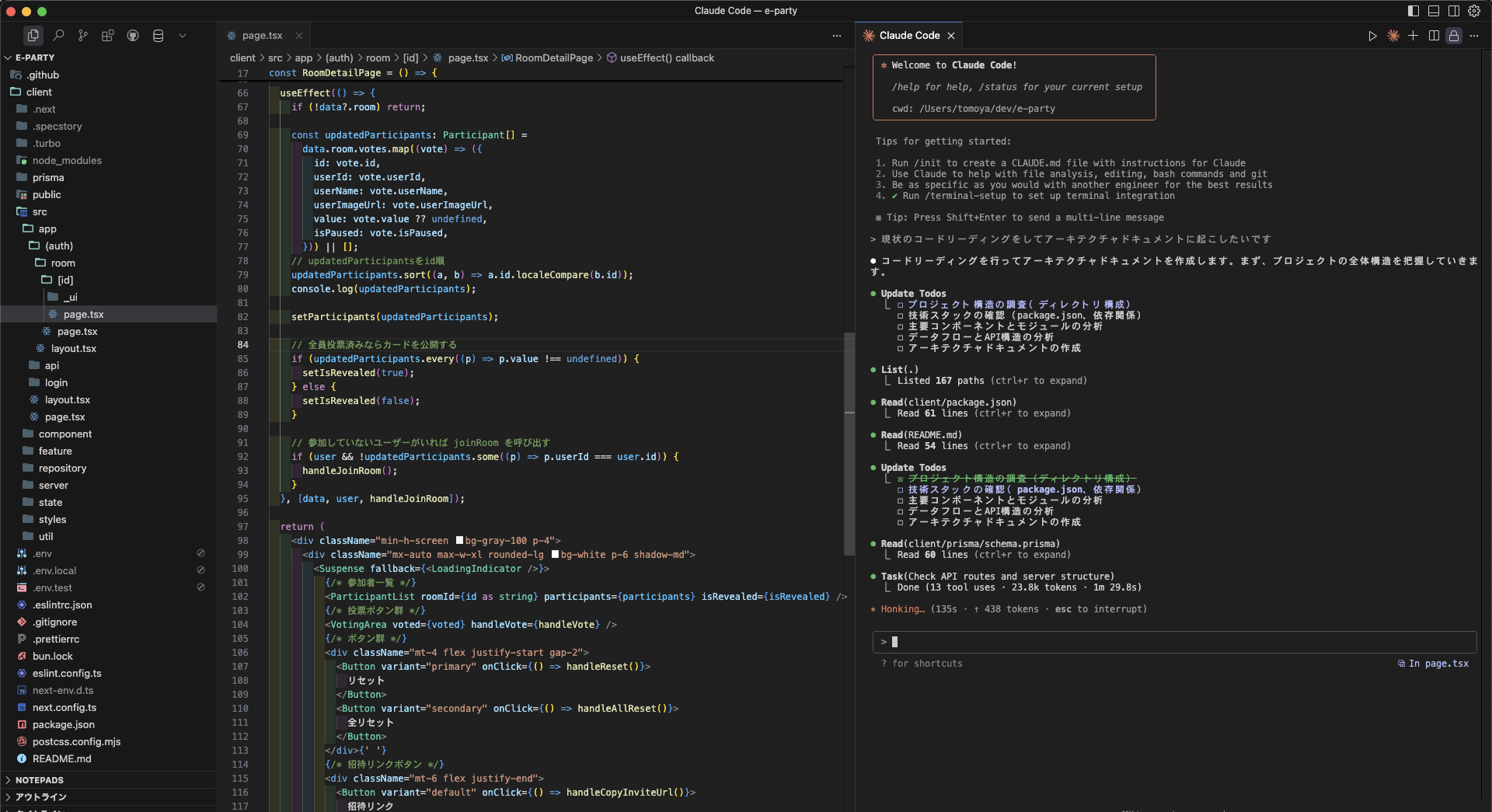Click the Run play icon in editor toolbar

(x=1372, y=36)
